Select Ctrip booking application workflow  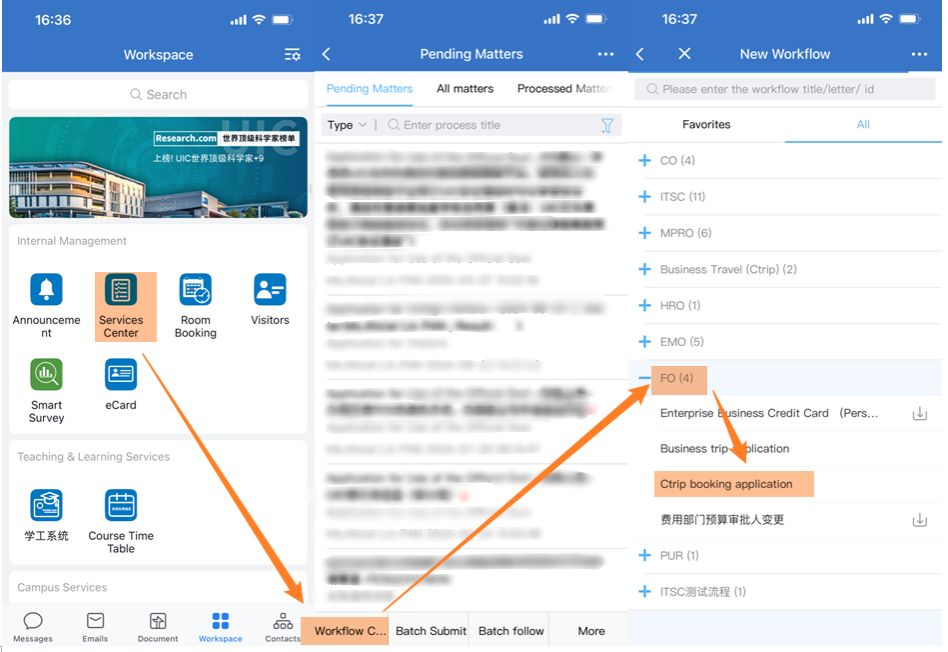pyautogui.click(x=727, y=484)
